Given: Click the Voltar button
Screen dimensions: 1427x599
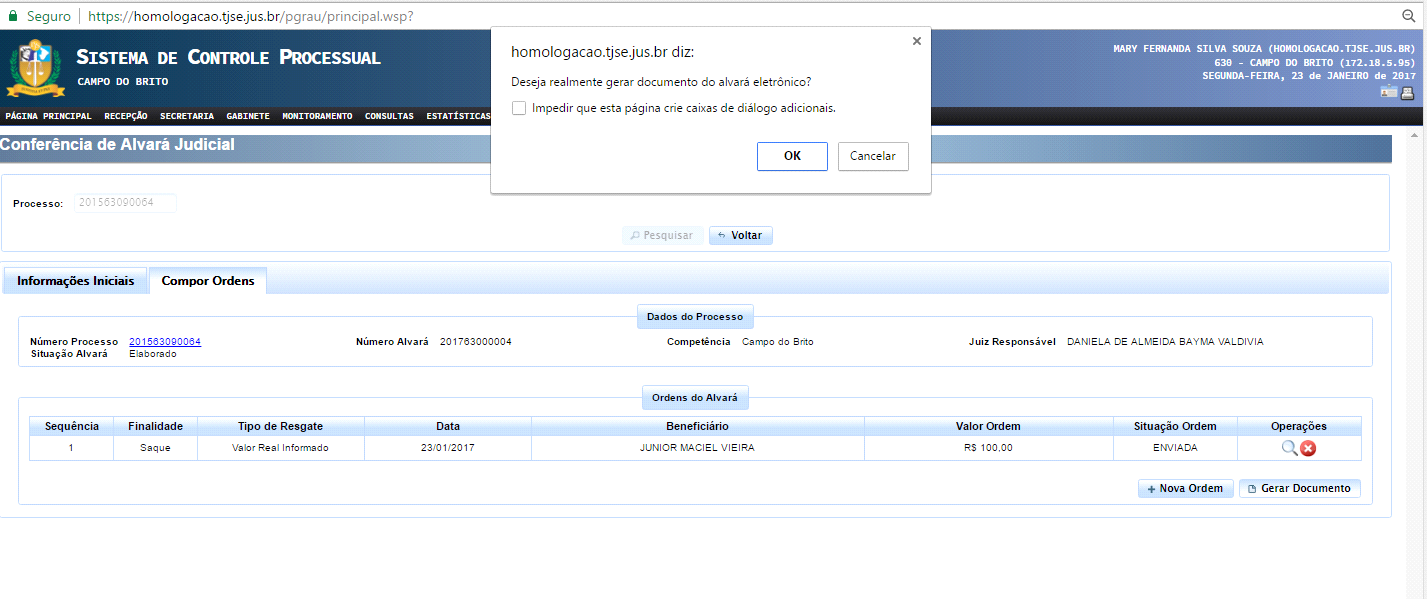Looking at the screenshot, I should pos(740,236).
